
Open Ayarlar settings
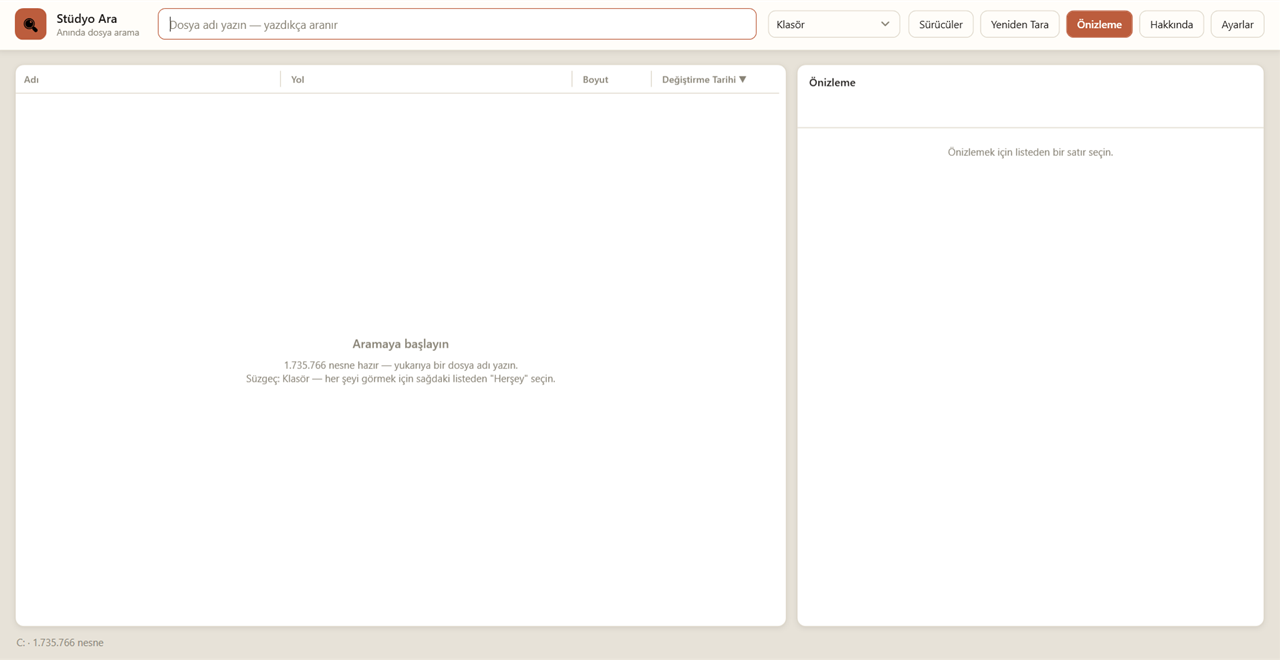(x=1237, y=24)
